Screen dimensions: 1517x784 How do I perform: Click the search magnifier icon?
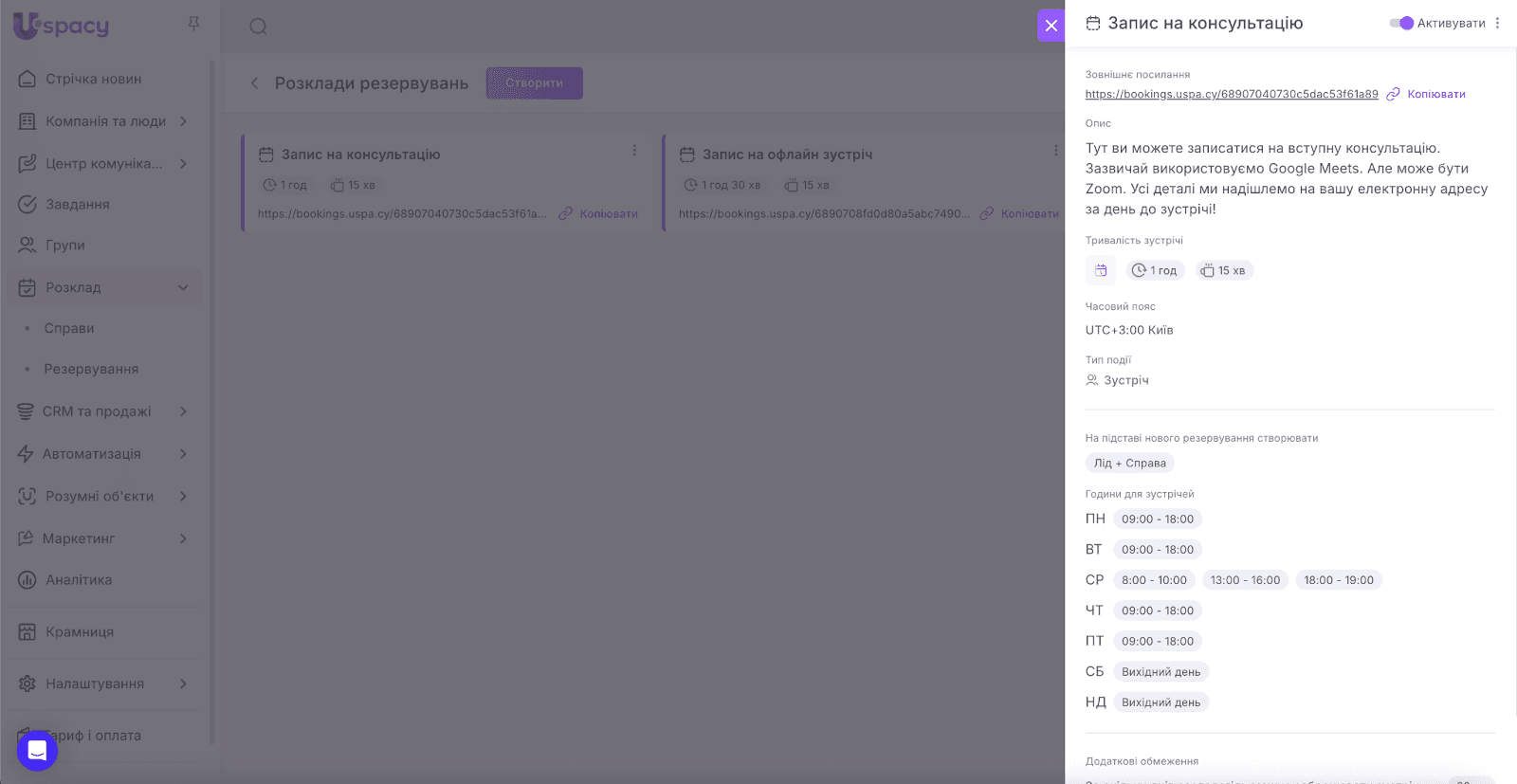tap(258, 27)
